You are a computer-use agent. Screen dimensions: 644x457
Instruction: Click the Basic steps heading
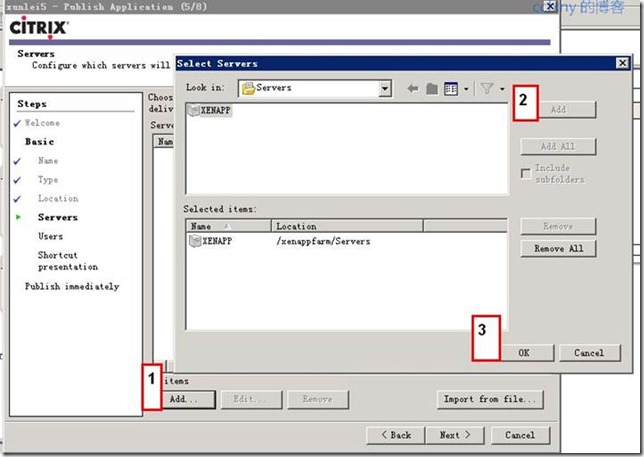(x=39, y=142)
